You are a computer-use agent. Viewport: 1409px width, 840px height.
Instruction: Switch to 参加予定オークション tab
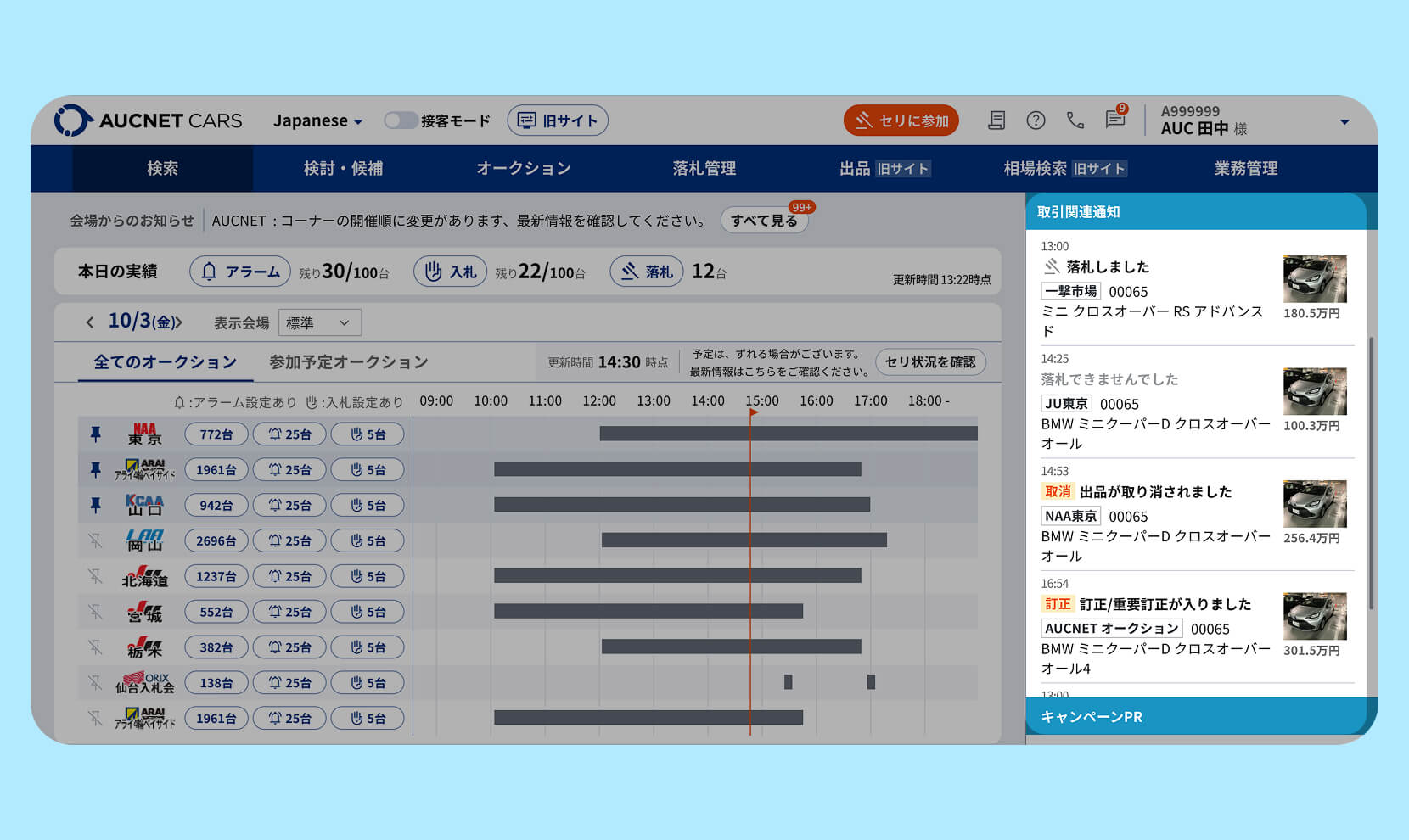[348, 362]
